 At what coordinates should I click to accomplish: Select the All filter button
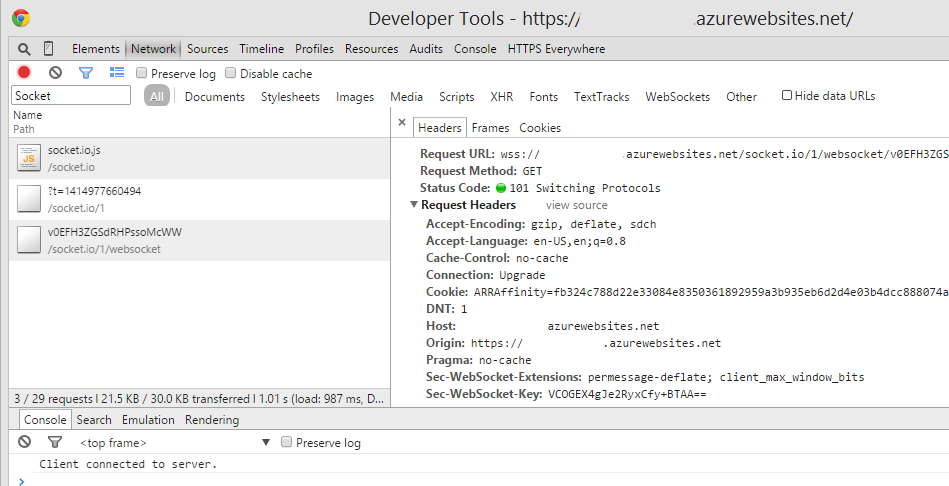pos(157,96)
